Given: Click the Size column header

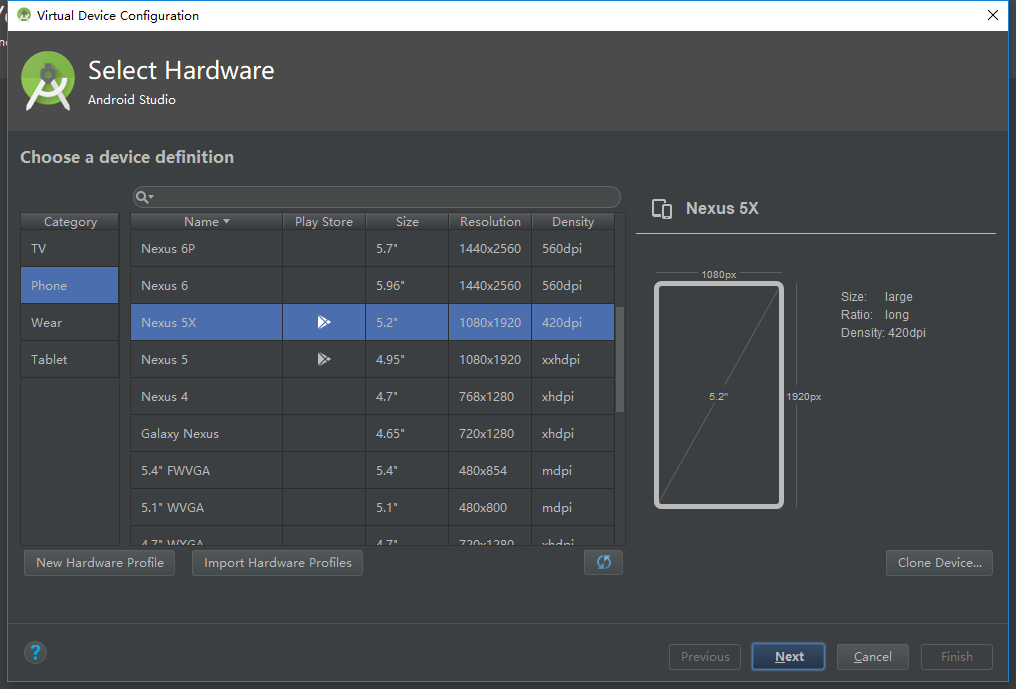Looking at the screenshot, I should (x=407, y=222).
